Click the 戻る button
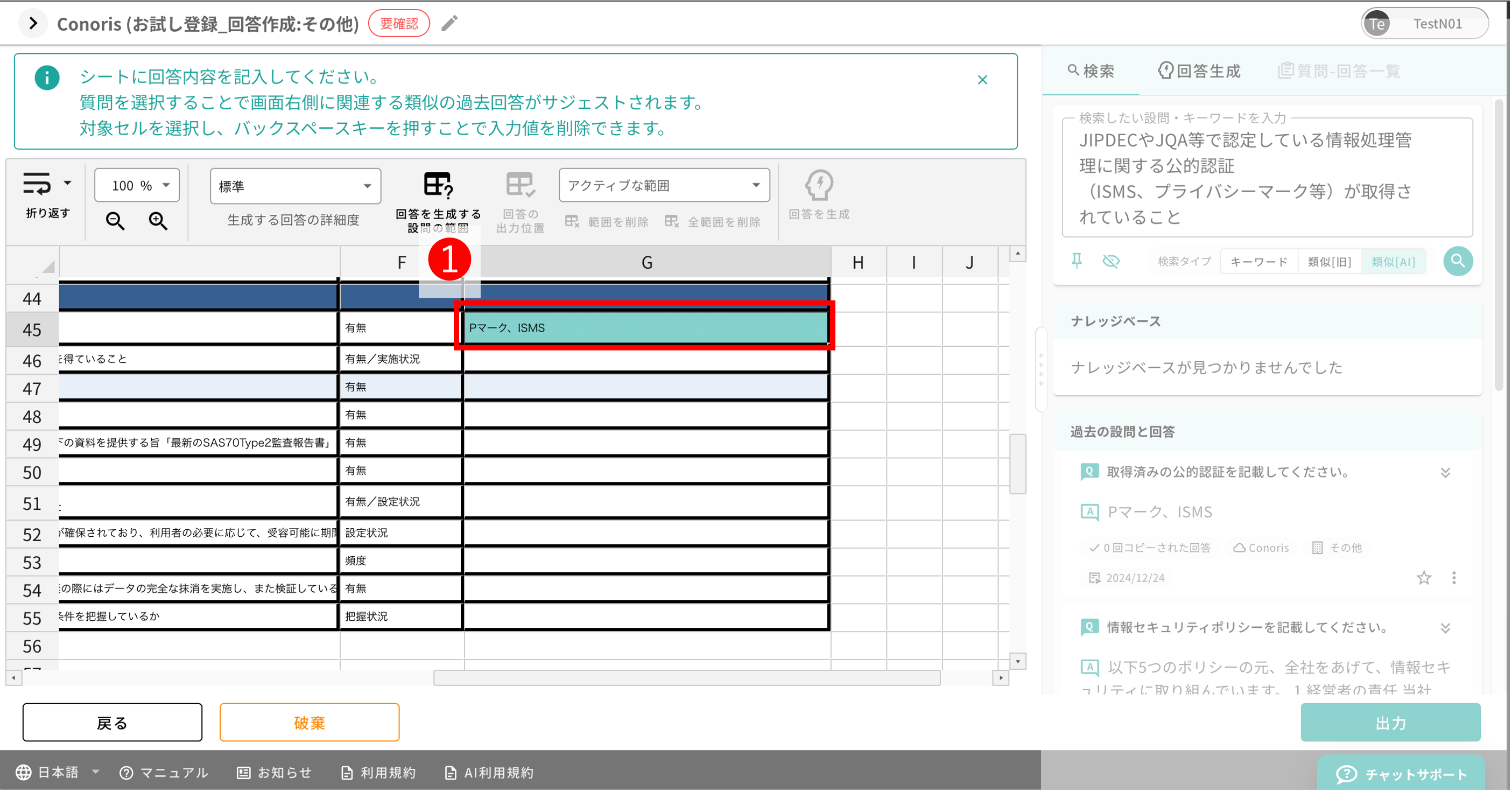 111,722
